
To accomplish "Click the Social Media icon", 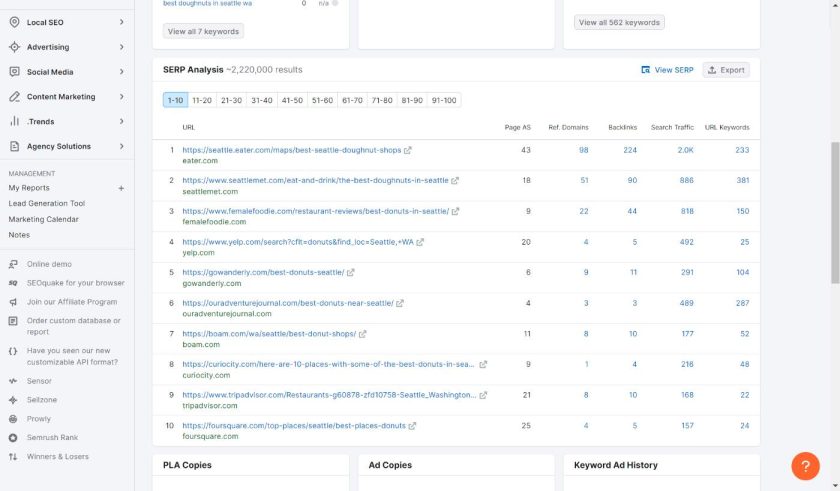I will coord(14,72).
